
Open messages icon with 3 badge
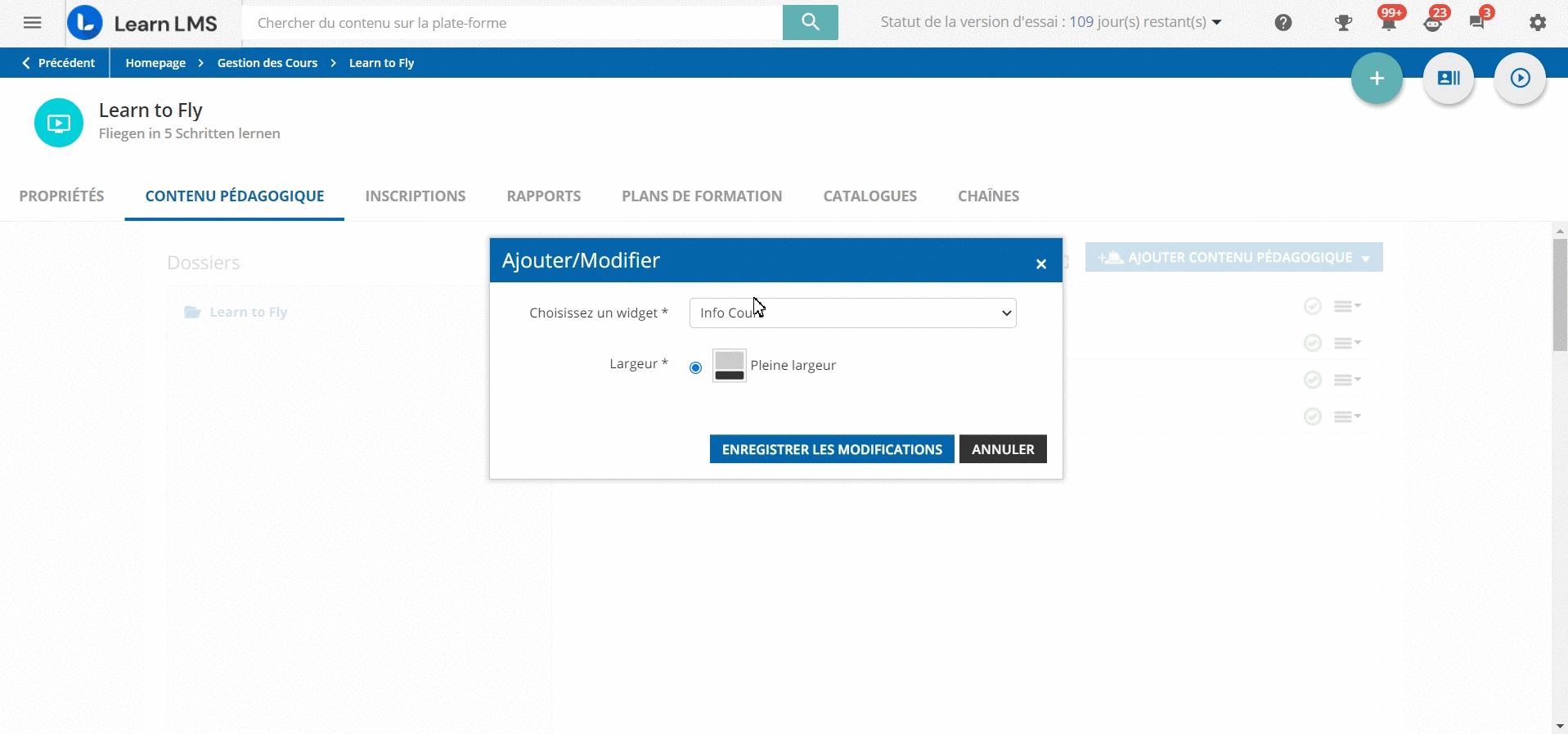pyautogui.click(x=1477, y=21)
